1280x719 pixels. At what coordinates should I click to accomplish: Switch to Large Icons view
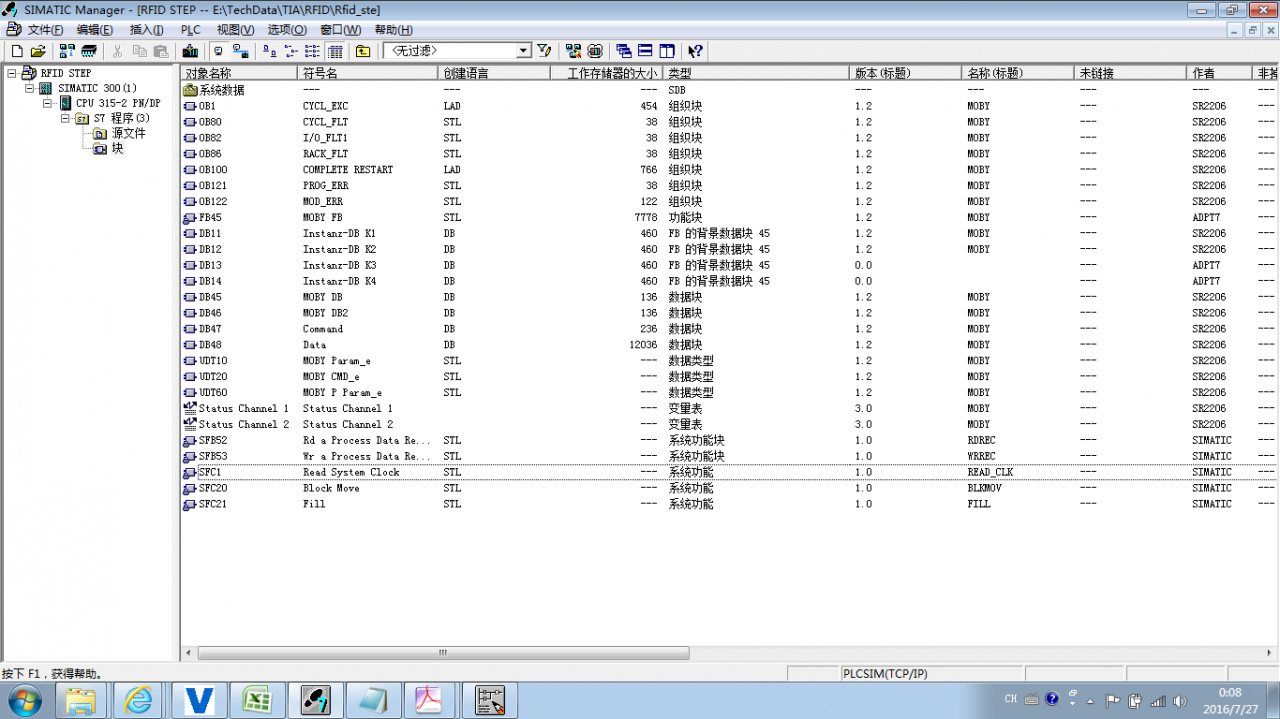[x=270, y=51]
